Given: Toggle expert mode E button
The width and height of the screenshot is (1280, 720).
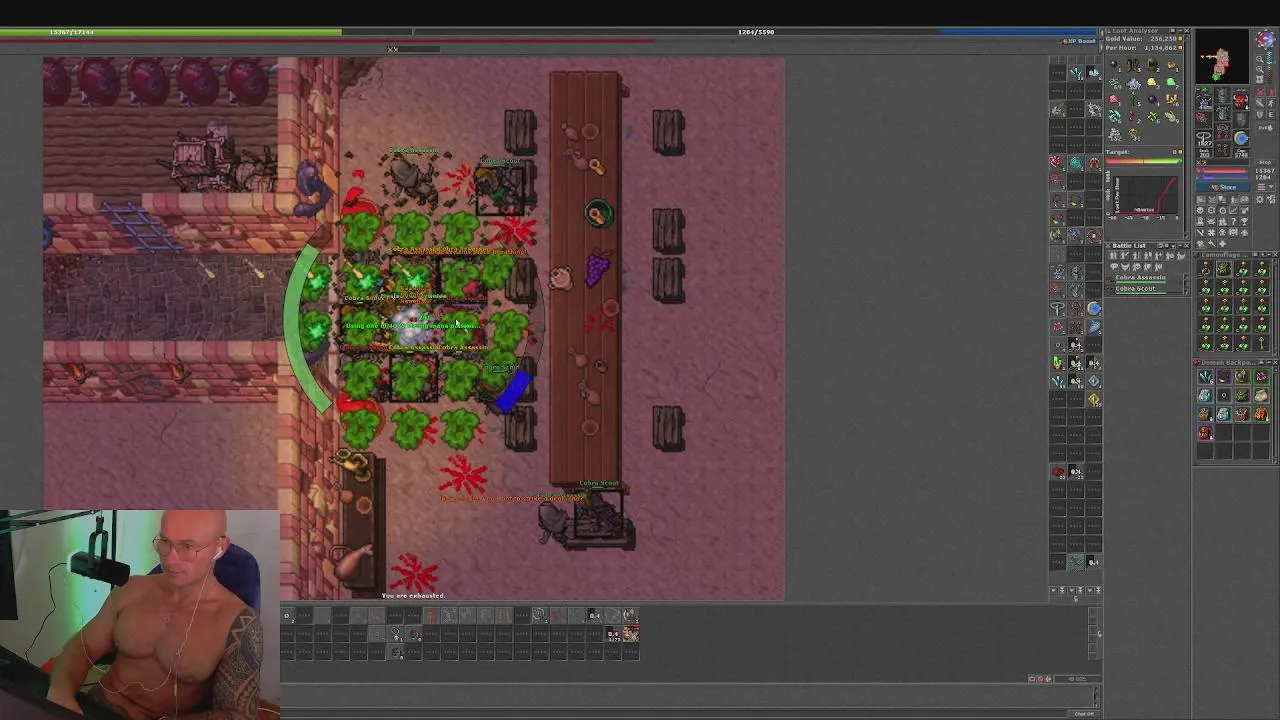Looking at the screenshot, I should click(x=1271, y=114).
